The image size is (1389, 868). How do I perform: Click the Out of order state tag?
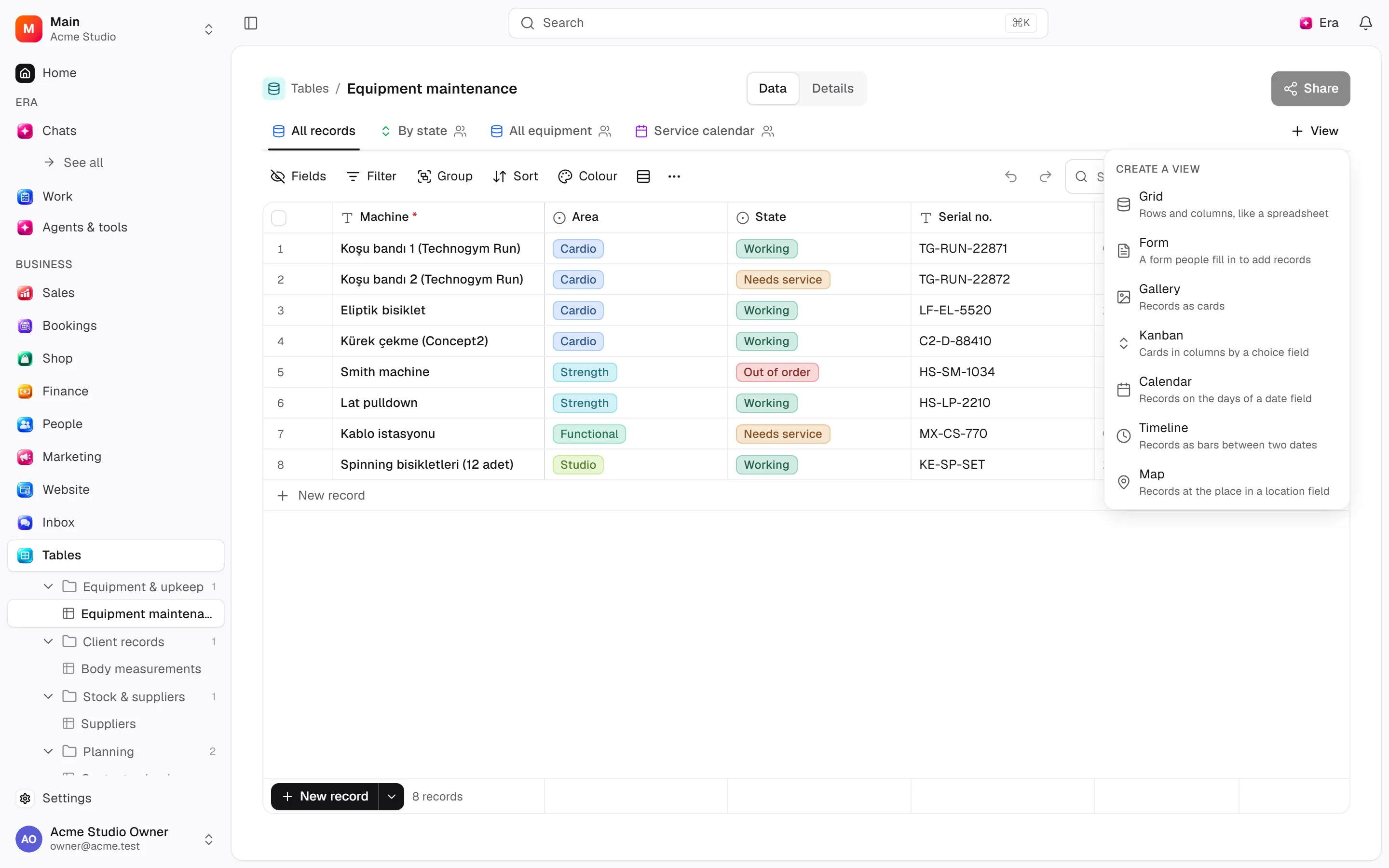click(x=776, y=372)
